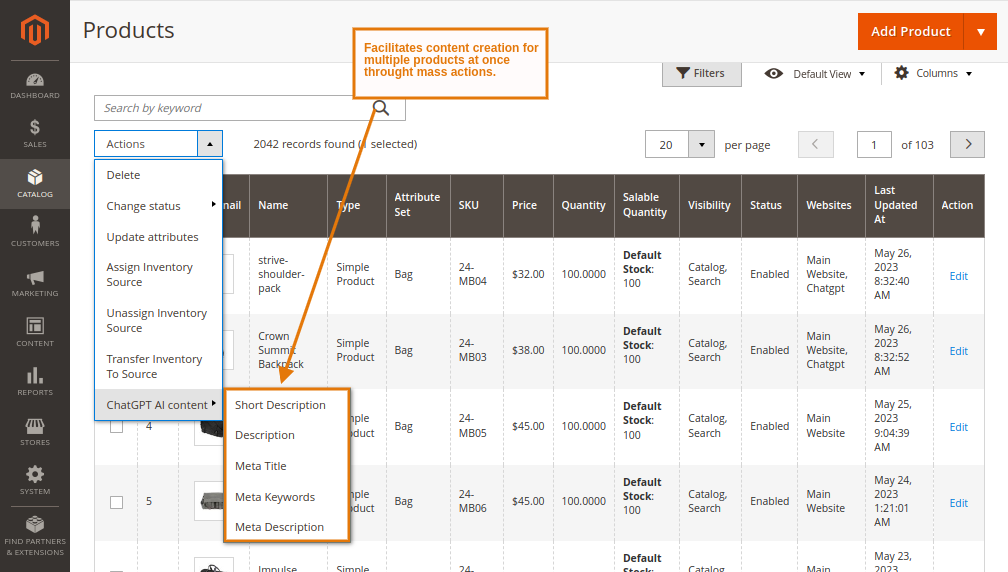Choose Meta Description submenu item
The width and height of the screenshot is (1008, 572).
[x=287, y=527]
